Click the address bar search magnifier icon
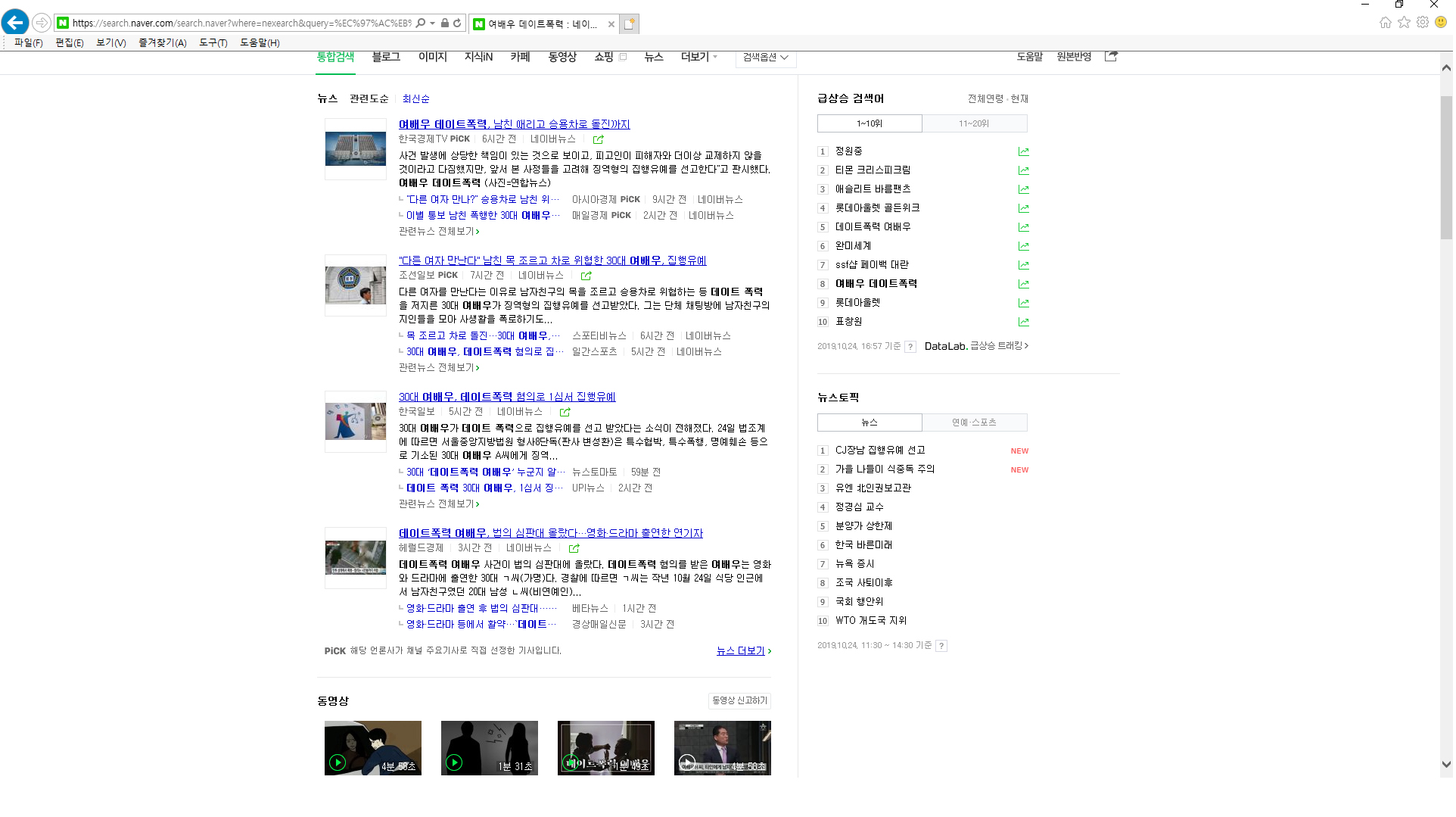1456x817 pixels. point(421,23)
